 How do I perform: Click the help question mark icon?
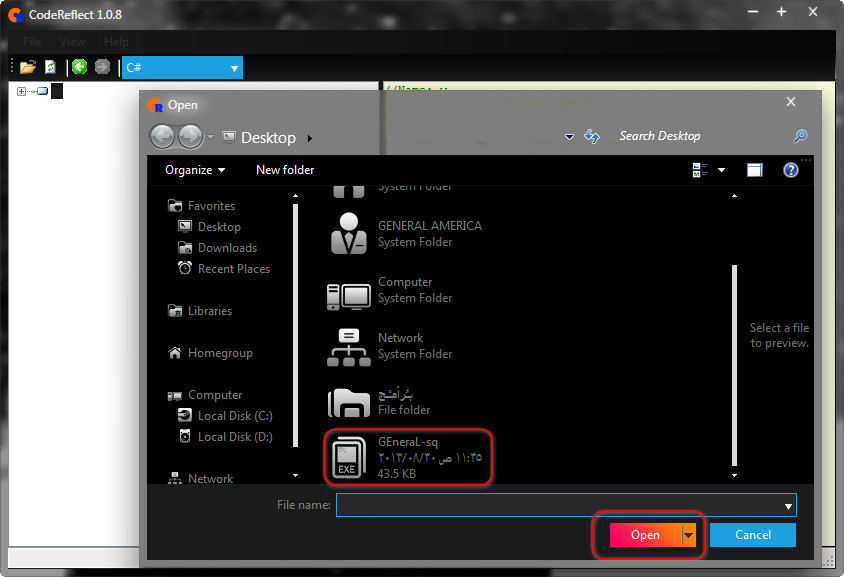(x=790, y=170)
